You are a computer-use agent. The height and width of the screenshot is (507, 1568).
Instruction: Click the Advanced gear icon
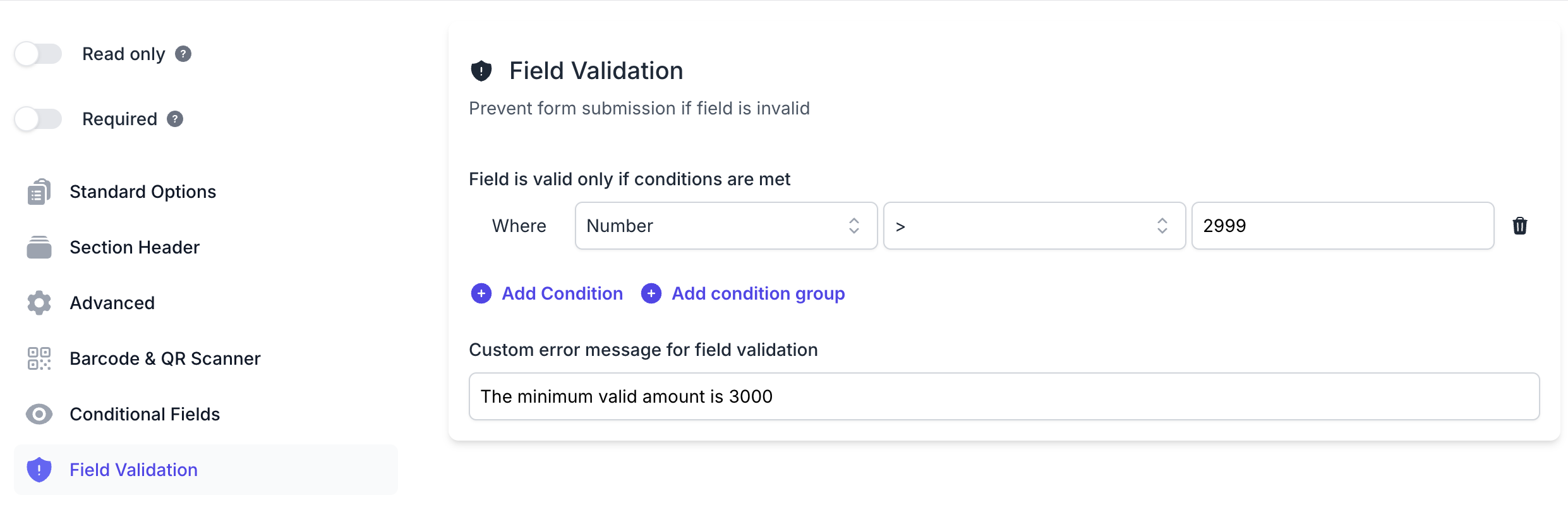(39, 303)
